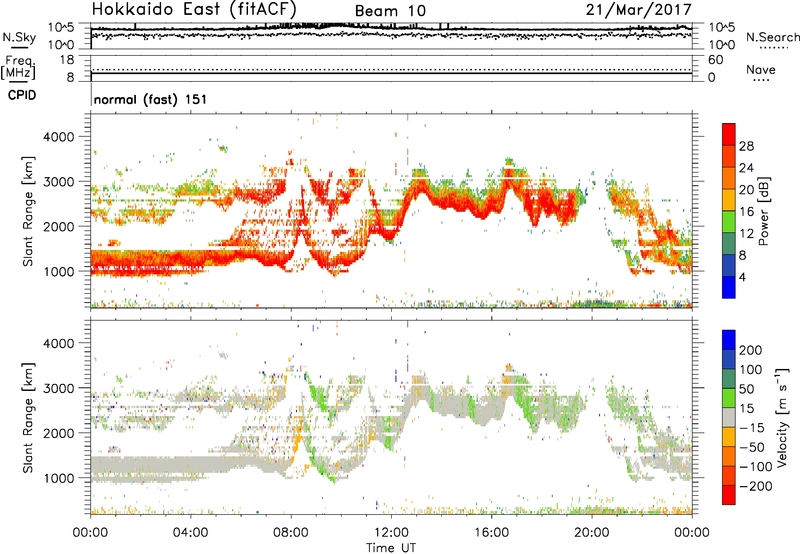800x554 pixels.
Task: Select the '12' value on the power colorbar
Action: pos(746,234)
